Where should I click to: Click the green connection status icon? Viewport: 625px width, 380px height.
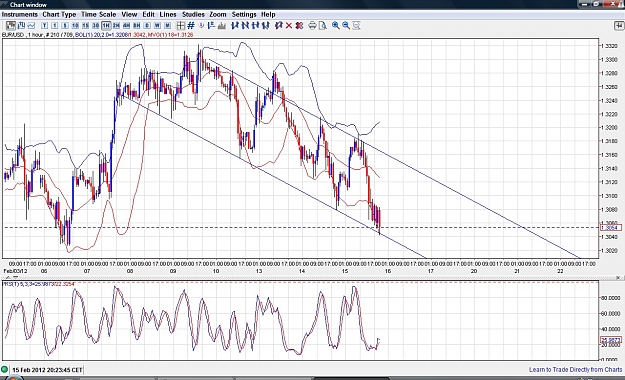coord(4,370)
